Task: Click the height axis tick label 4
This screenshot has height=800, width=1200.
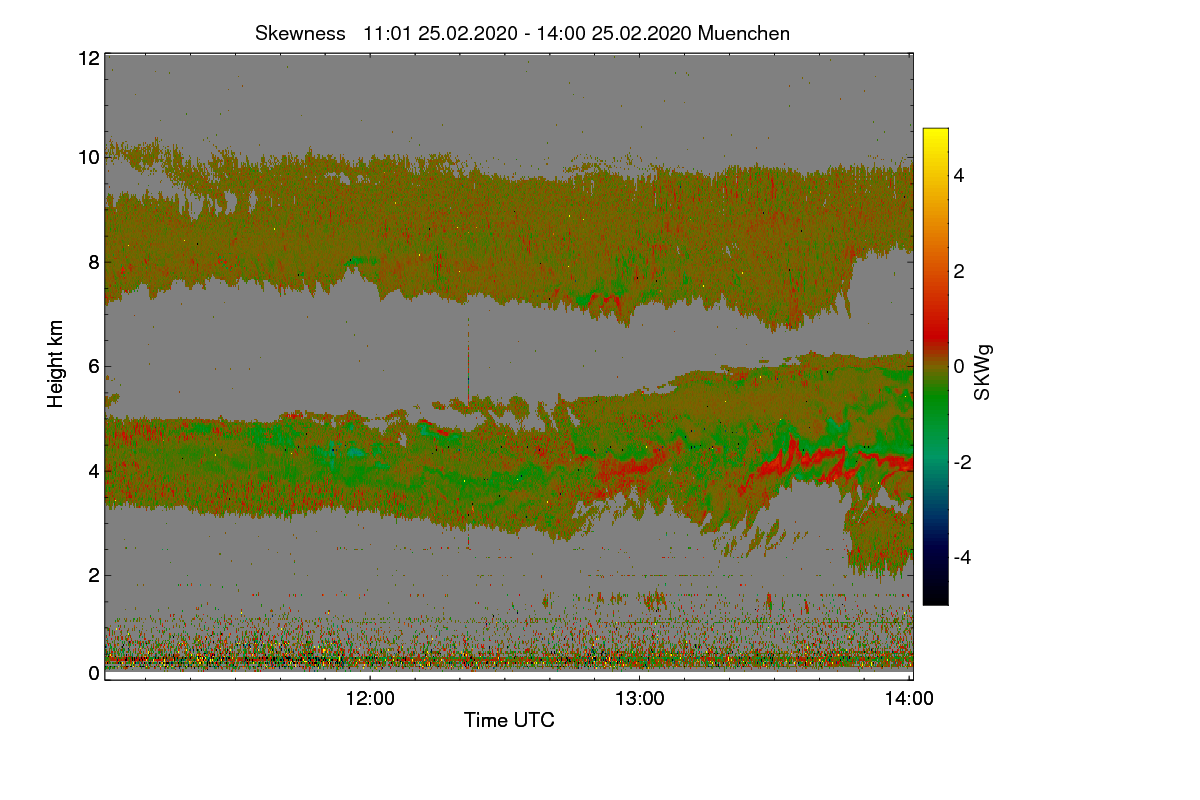Action: (93, 470)
